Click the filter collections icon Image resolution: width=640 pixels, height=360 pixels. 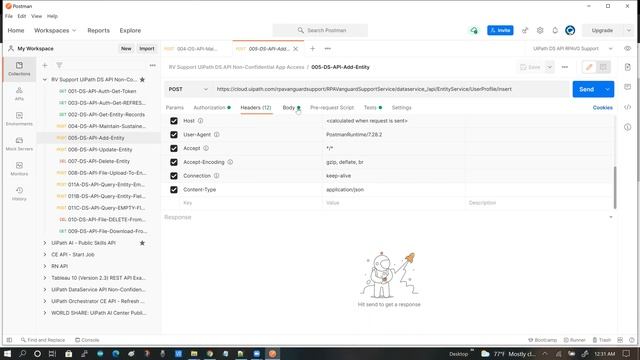[x=59, y=65]
